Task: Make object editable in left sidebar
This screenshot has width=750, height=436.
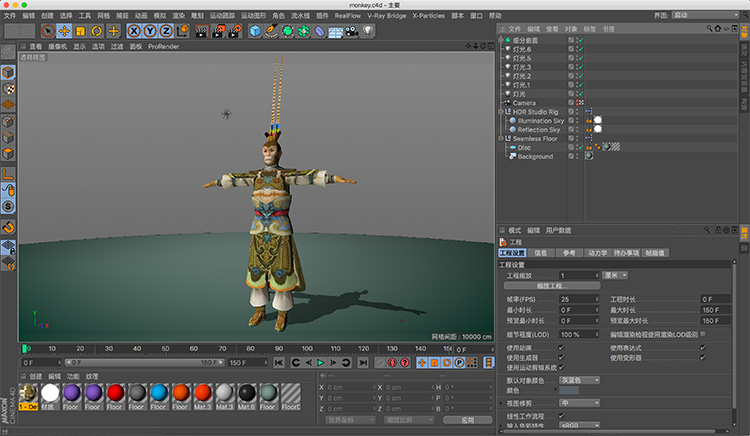Action: click(x=8, y=53)
